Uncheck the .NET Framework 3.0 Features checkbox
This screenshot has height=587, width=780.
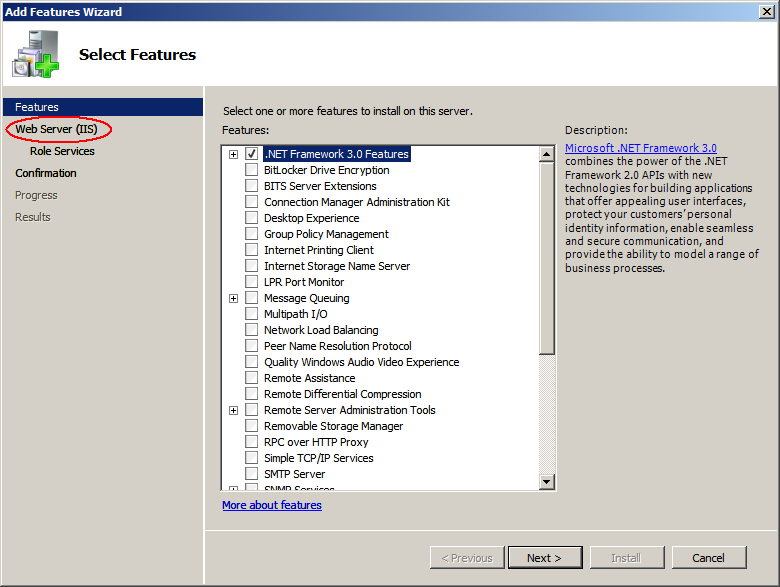[x=252, y=154]
